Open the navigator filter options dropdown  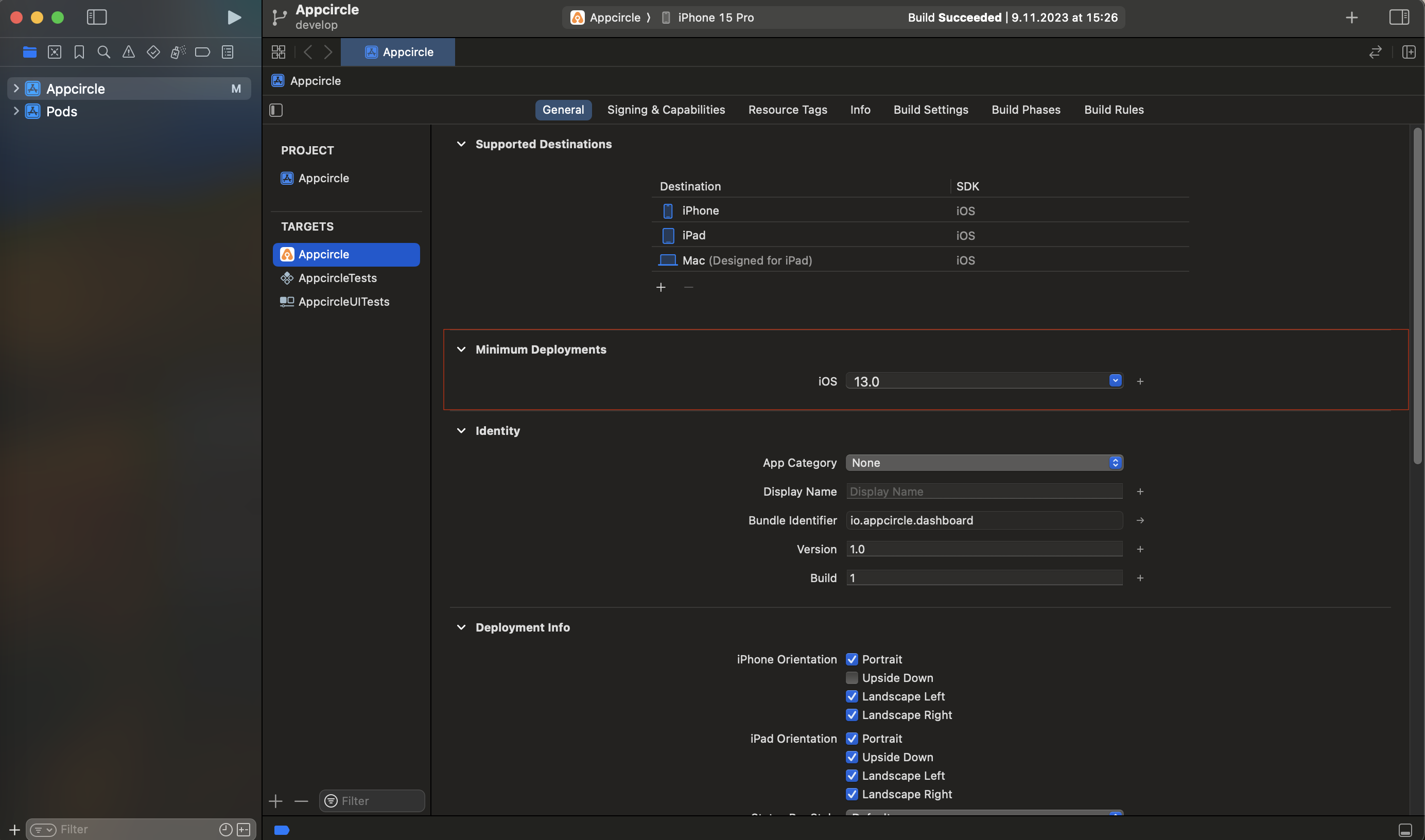pyautogui.click(x=43, y=830)
